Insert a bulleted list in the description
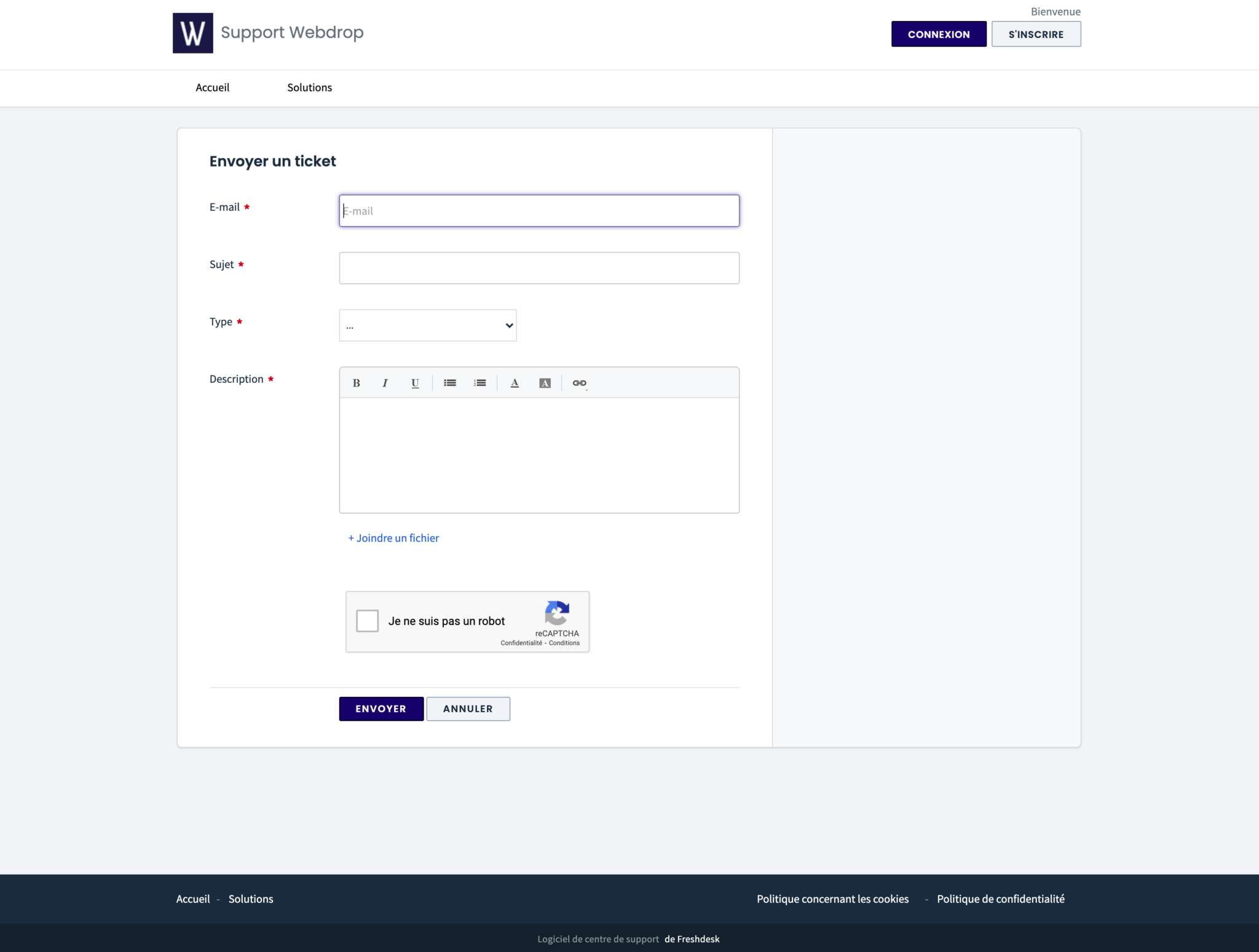Image resolution: width=1259 pixels, height=952 pixels. pyautogui.click(x=449, y=382)
